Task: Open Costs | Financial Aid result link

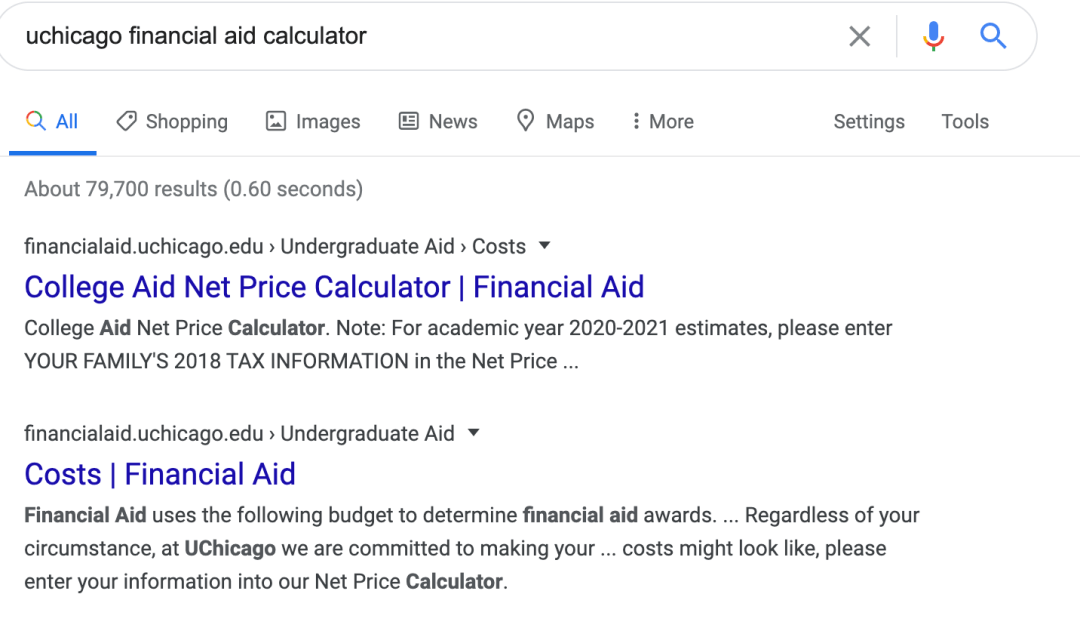Action: (160, 474)
